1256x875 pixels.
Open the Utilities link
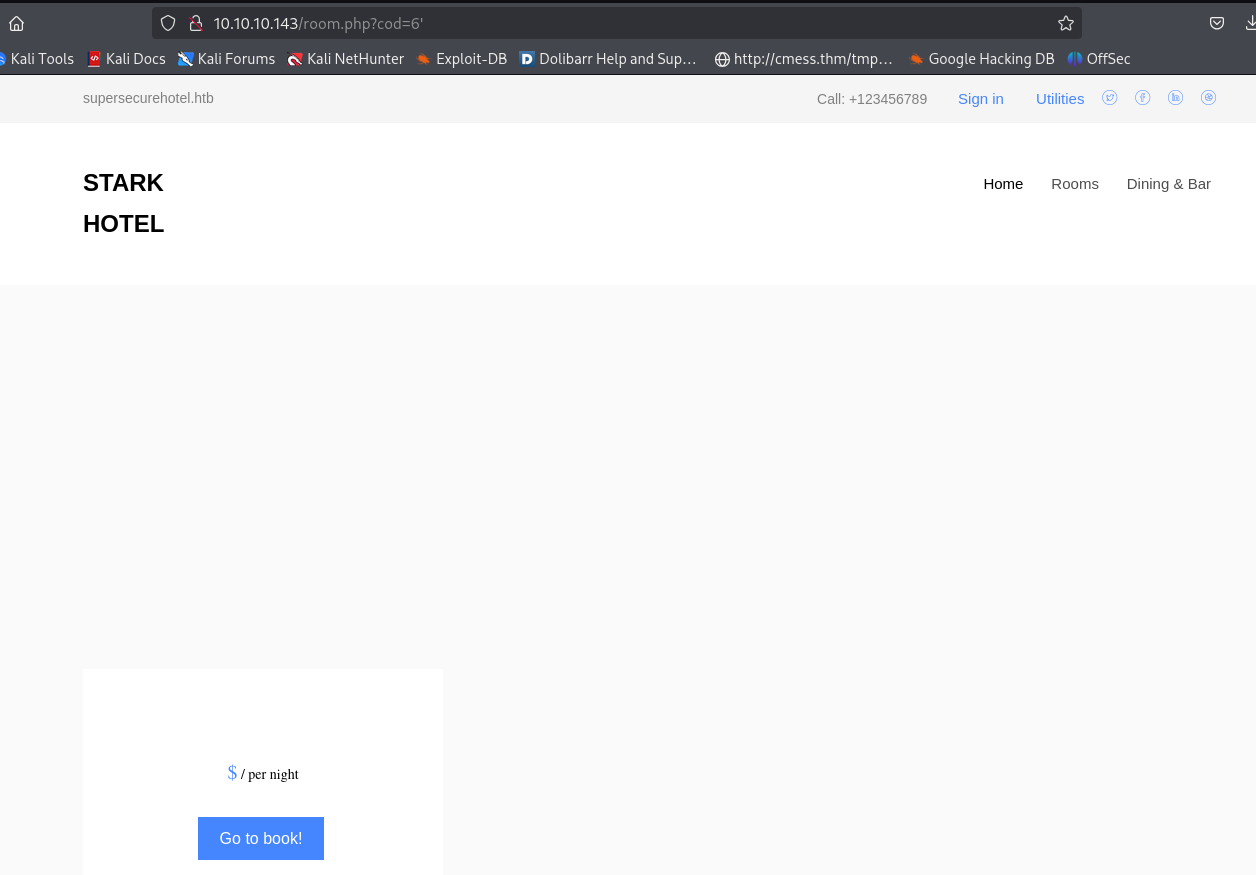(1060, 98)
